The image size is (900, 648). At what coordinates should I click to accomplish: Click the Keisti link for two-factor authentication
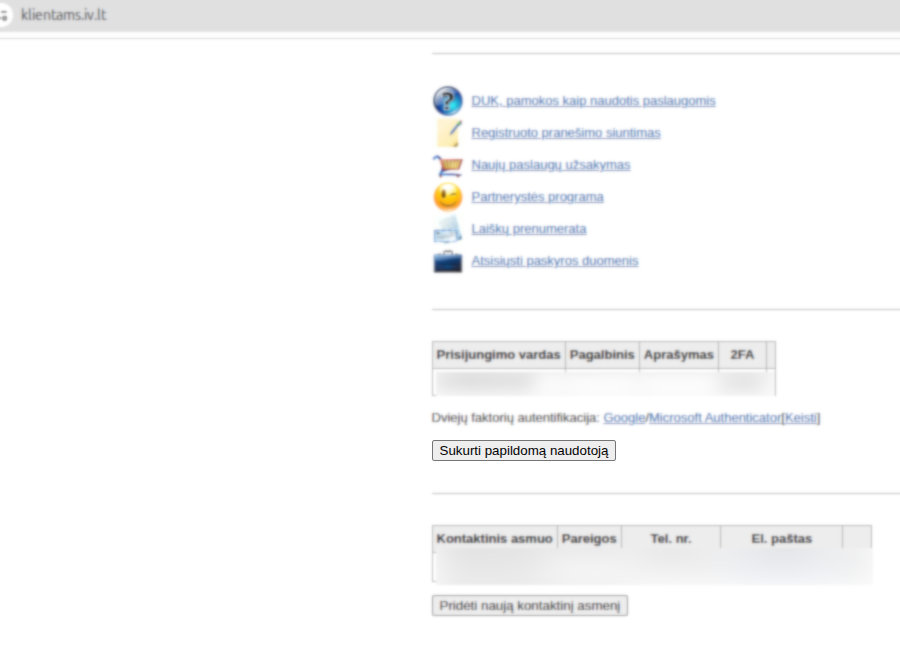801,418
